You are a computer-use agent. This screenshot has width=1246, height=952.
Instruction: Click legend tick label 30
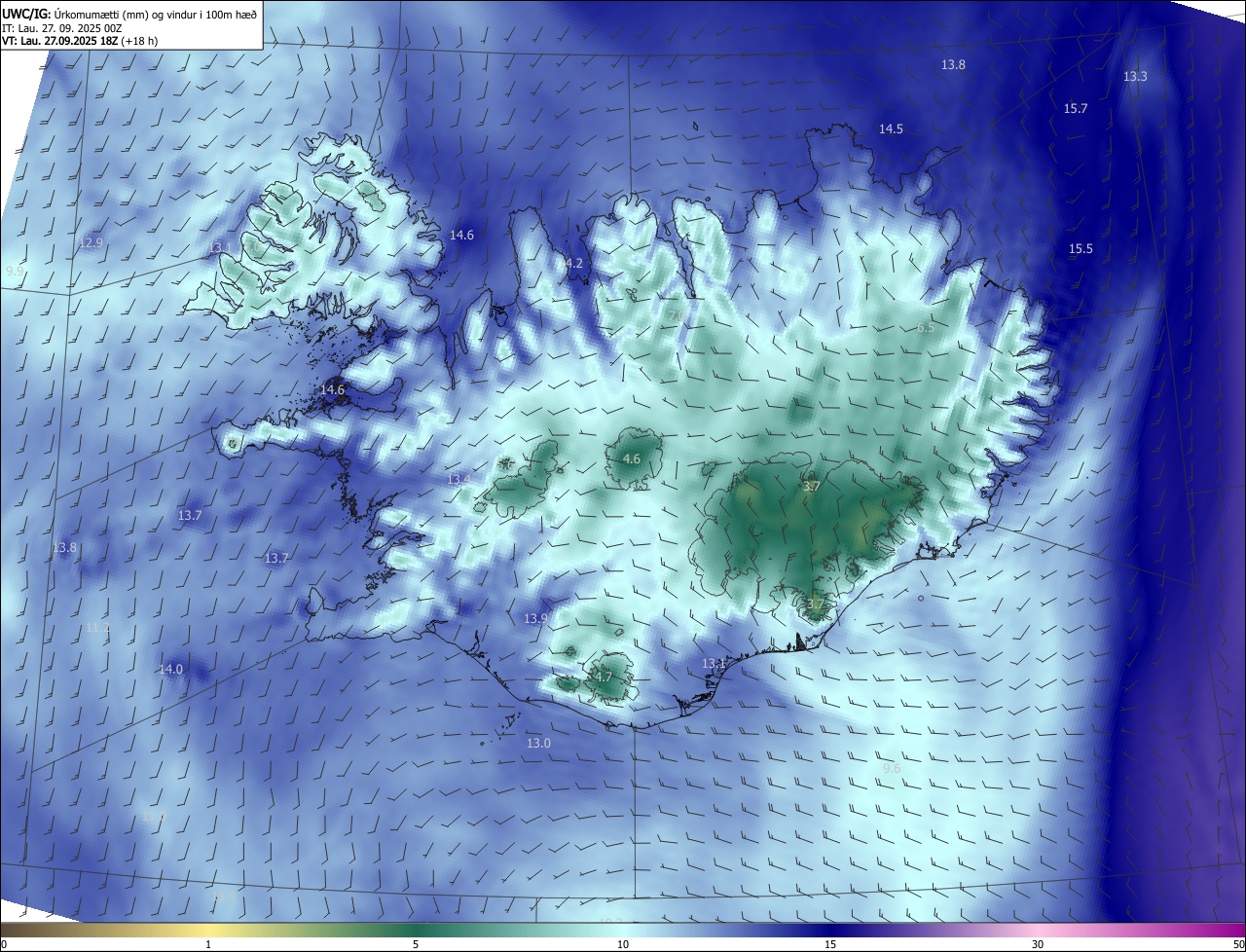click(1038, 945)
